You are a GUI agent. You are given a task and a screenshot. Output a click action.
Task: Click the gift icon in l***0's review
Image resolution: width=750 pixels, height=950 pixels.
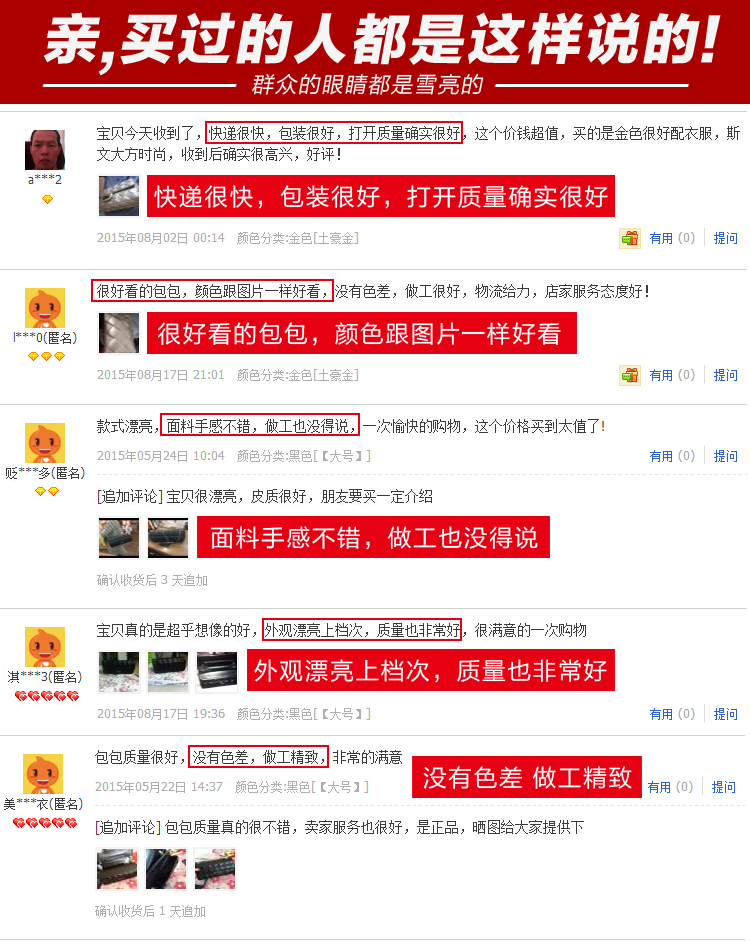click(630, 375)
